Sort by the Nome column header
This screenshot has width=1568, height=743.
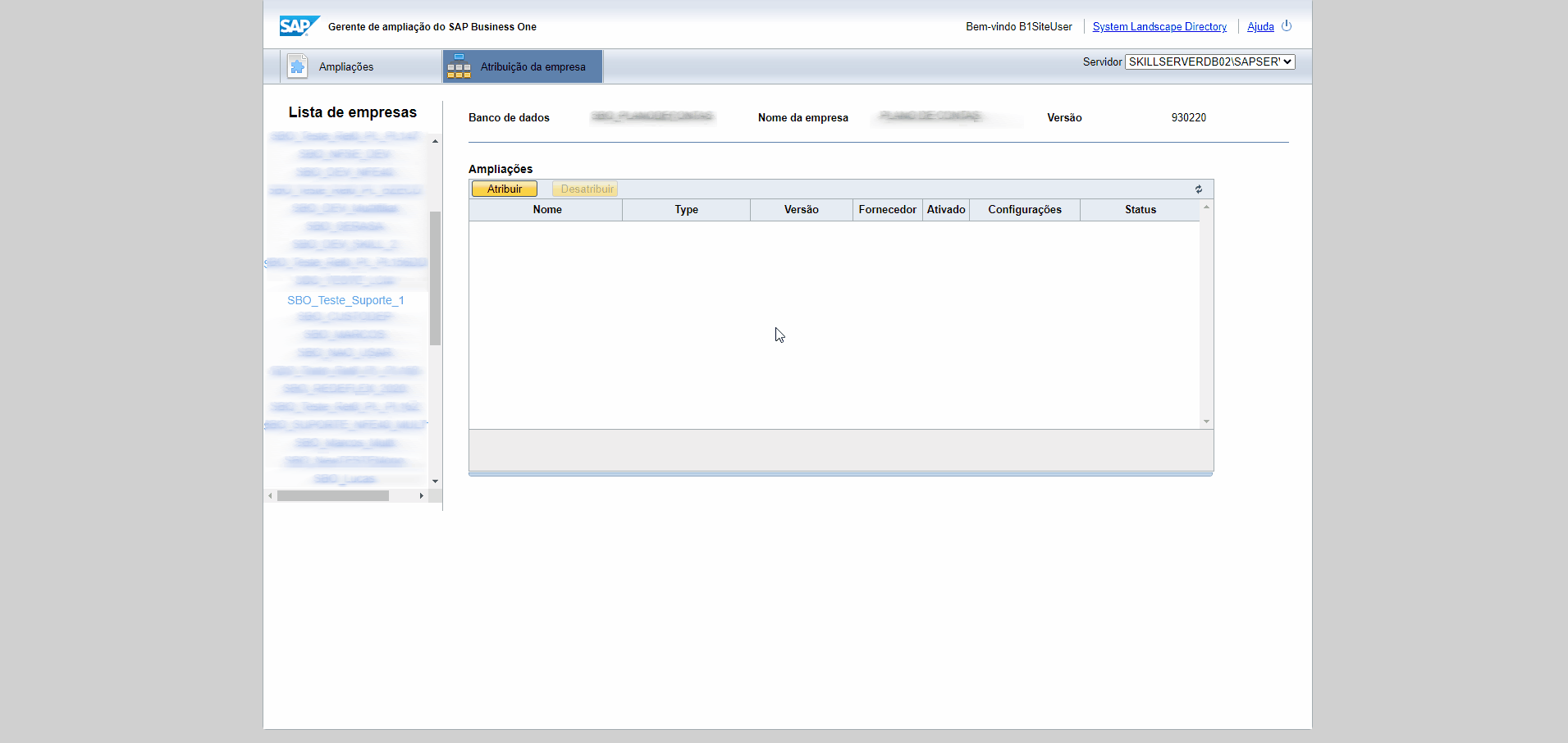point(546,209)
